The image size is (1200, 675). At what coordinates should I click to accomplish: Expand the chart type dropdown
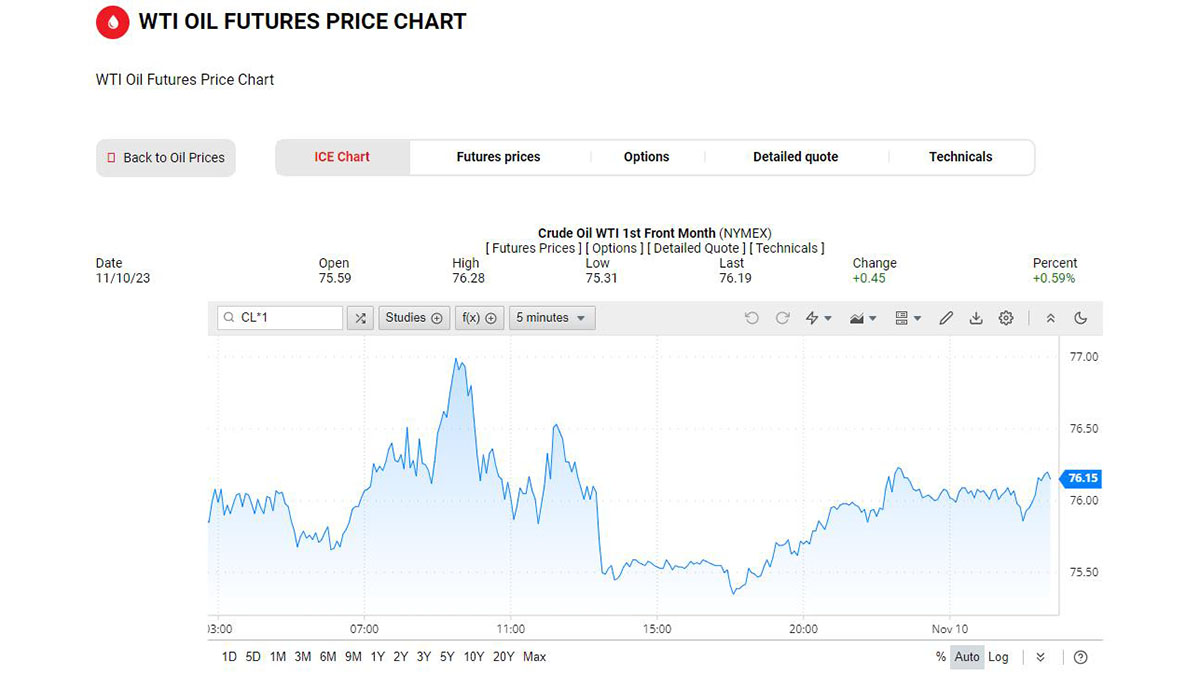pyautogui.click(x=862, y=318)
